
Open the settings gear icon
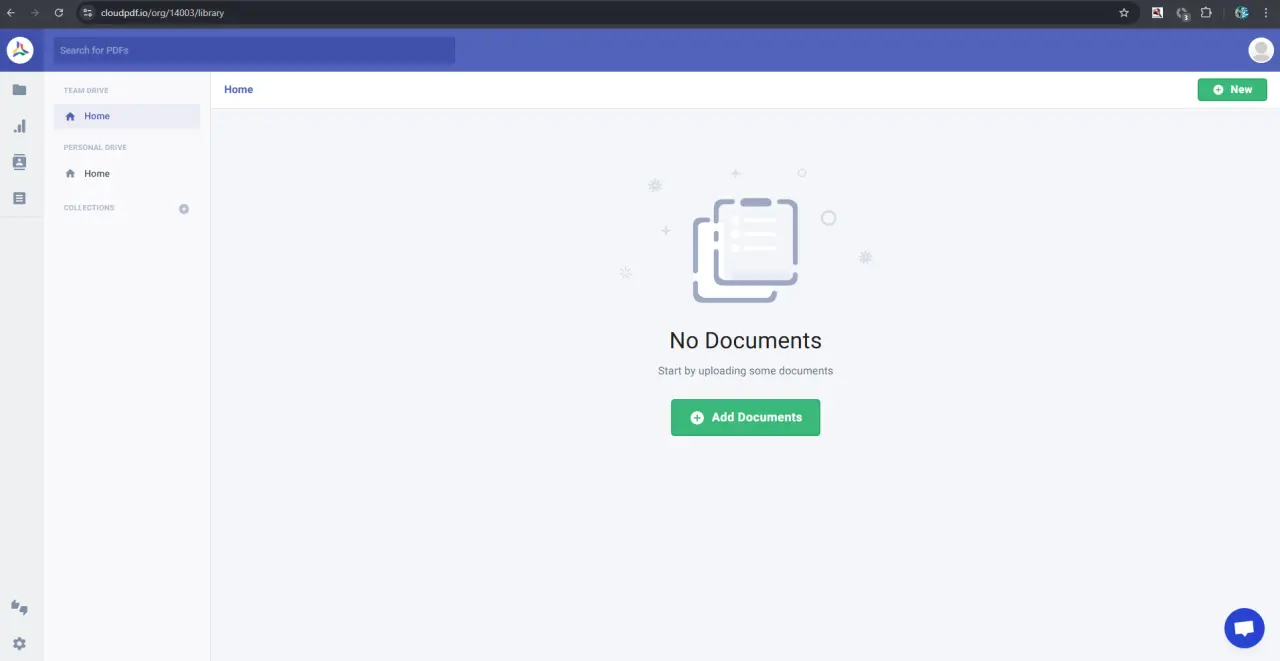pyautogui.click(x=19, y=644)
